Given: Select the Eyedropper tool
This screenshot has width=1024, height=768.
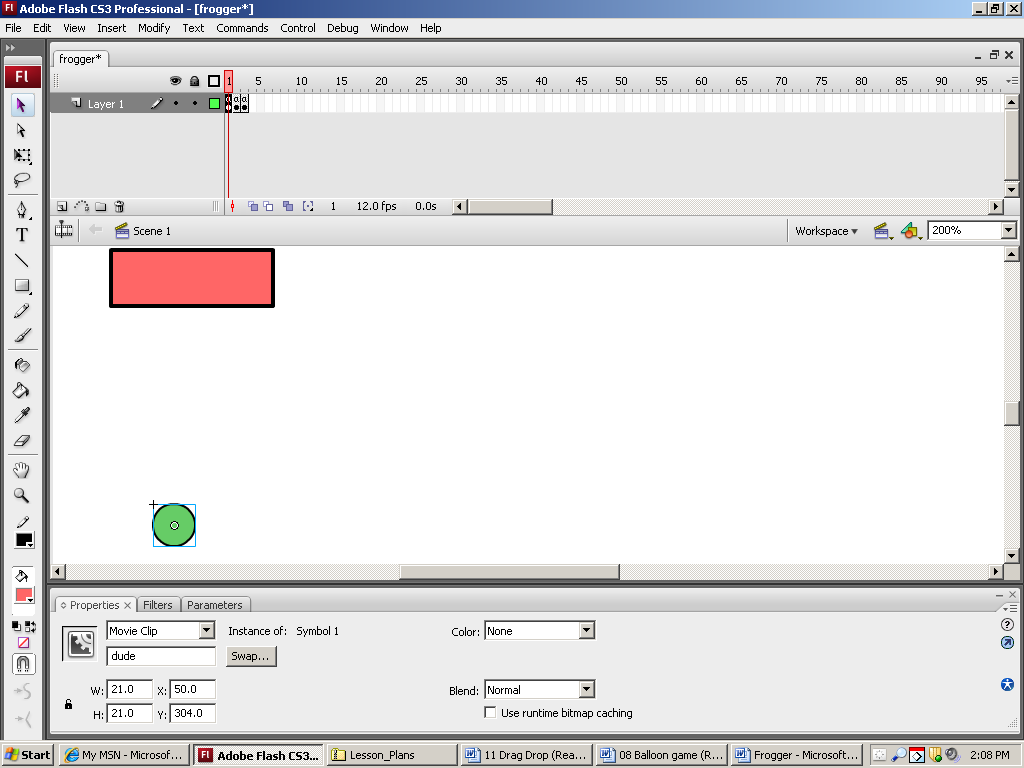Looking at the screenshot, I should click(x=22, y=415).
